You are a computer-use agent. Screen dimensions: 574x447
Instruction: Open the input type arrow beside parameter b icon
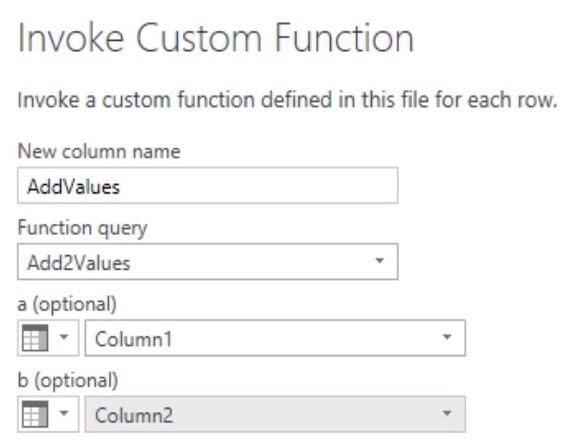64,413
